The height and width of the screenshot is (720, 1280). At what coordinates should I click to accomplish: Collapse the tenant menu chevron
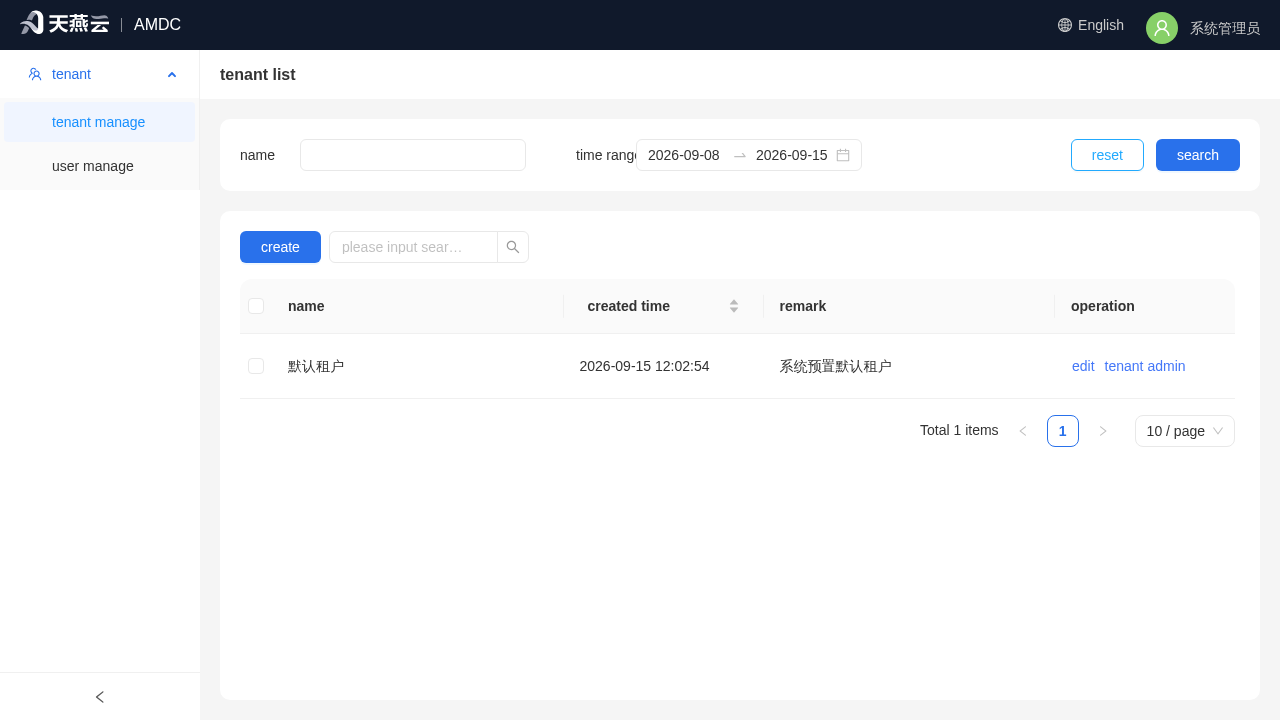(x=172, y=74)
